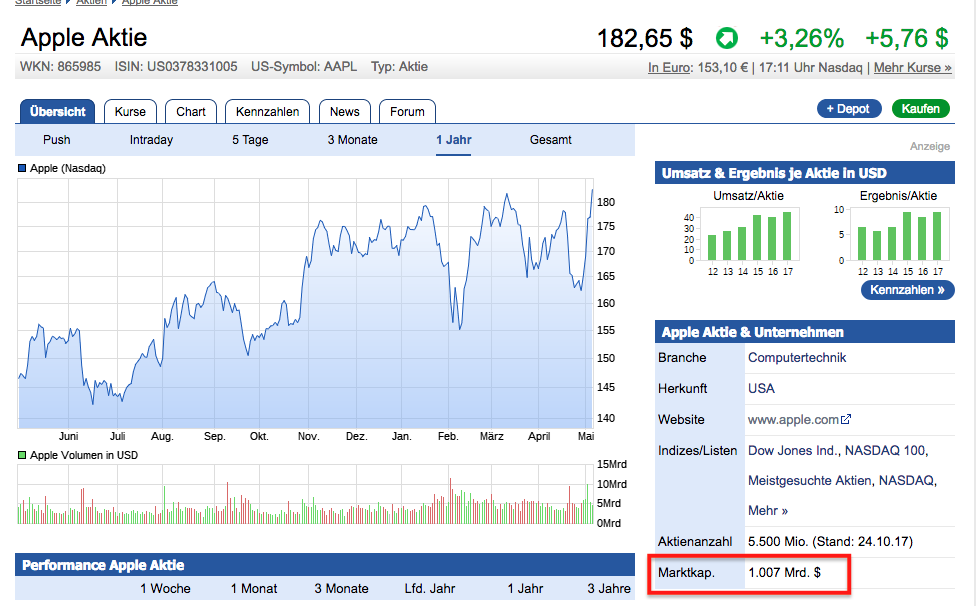976x606 pixels.
Task: Open the Dow Jones Ind. index link
Action: click(x=794, y=450)
